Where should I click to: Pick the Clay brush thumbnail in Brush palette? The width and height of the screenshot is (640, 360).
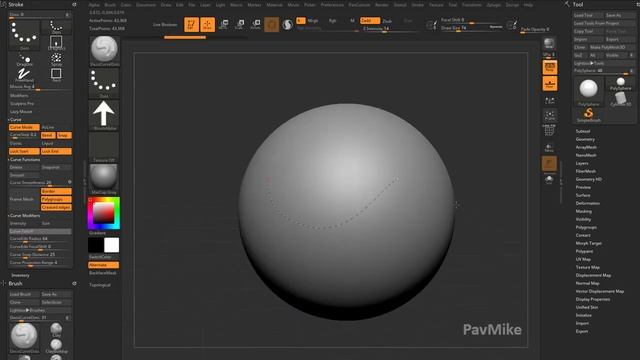coord(56,330)
